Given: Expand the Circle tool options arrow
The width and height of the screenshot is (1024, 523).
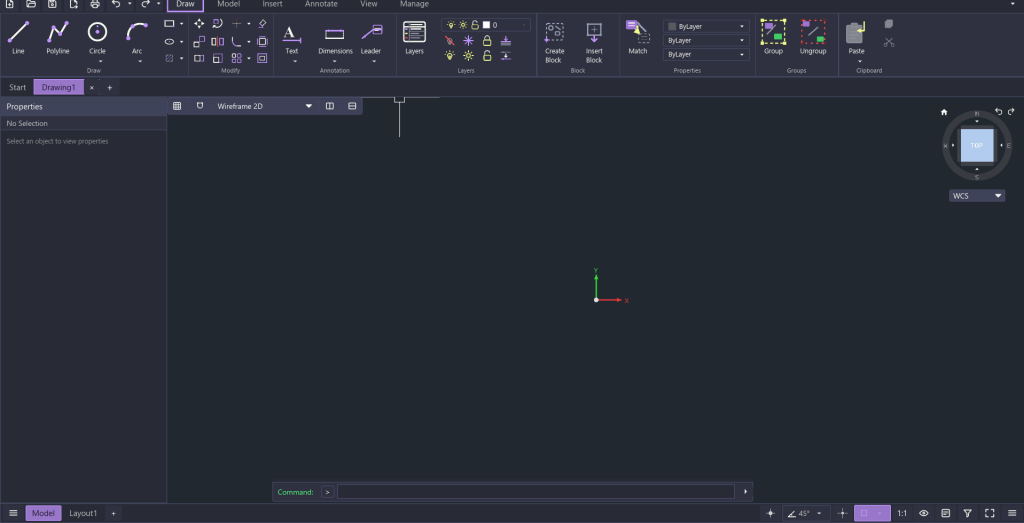Looking at the screenshot, I should pyautogui.click(x=101, y=61).
